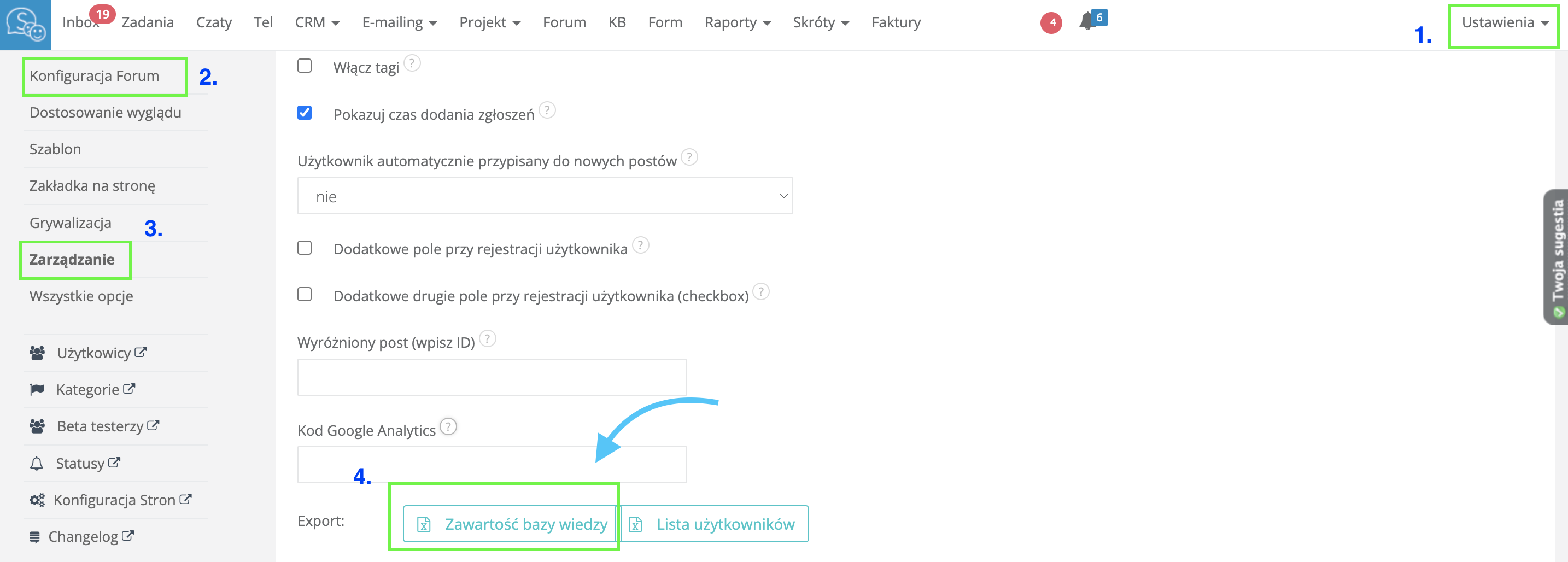Click the app logo in top-left corner

point(26,25)
